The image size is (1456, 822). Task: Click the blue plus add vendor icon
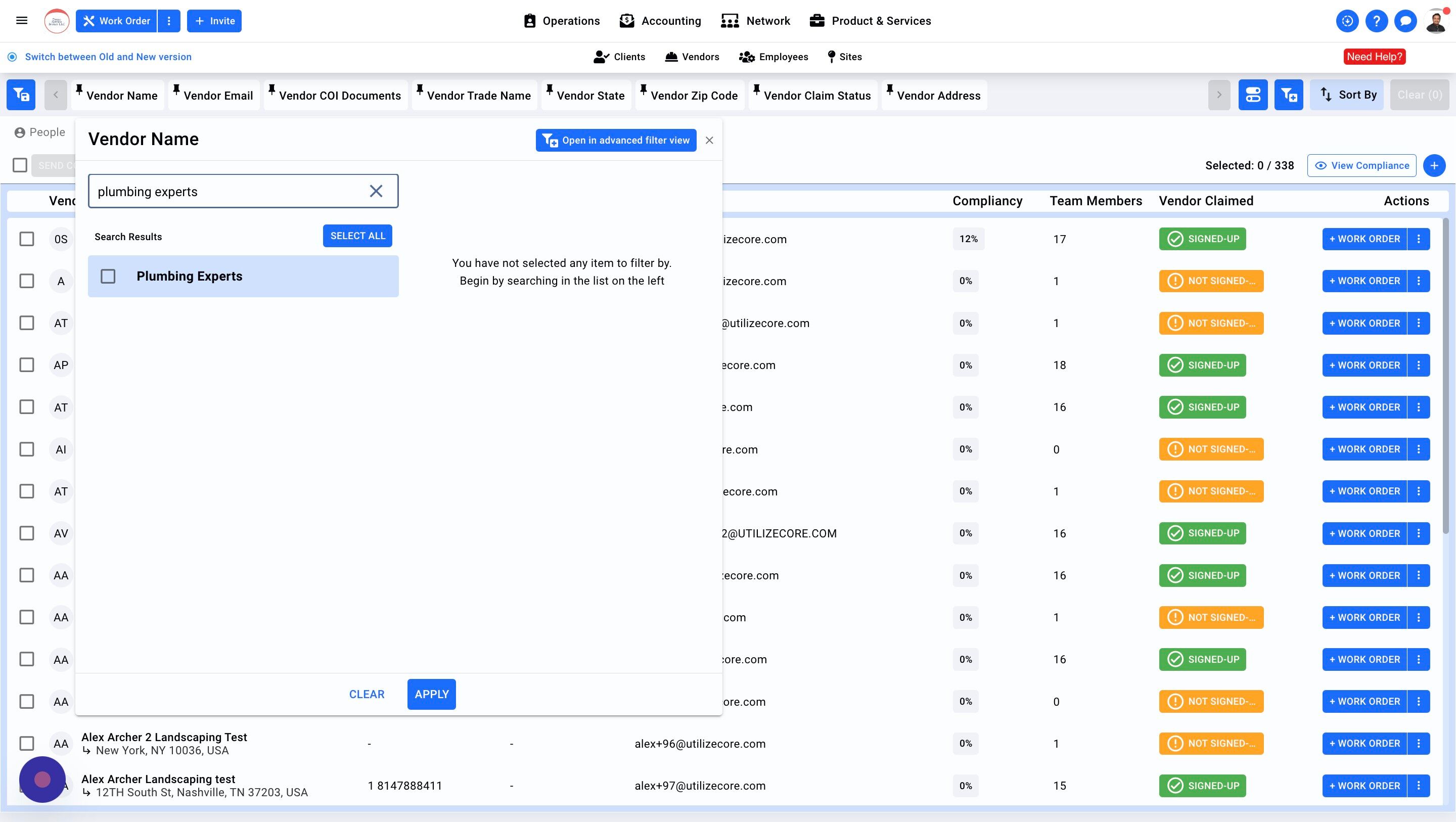coord(1434,166)
